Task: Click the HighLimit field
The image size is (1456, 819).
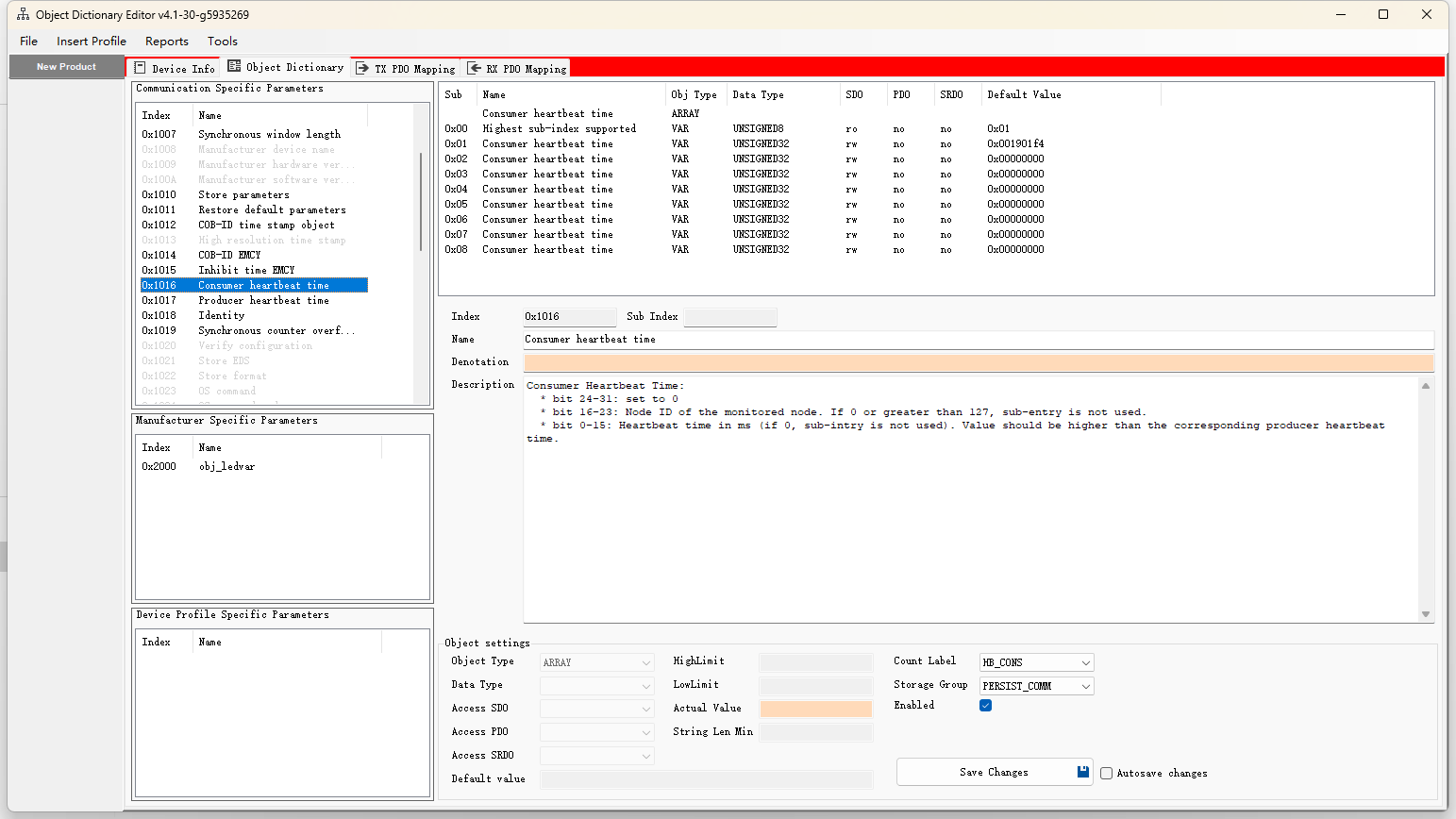Action: point(816,662)
